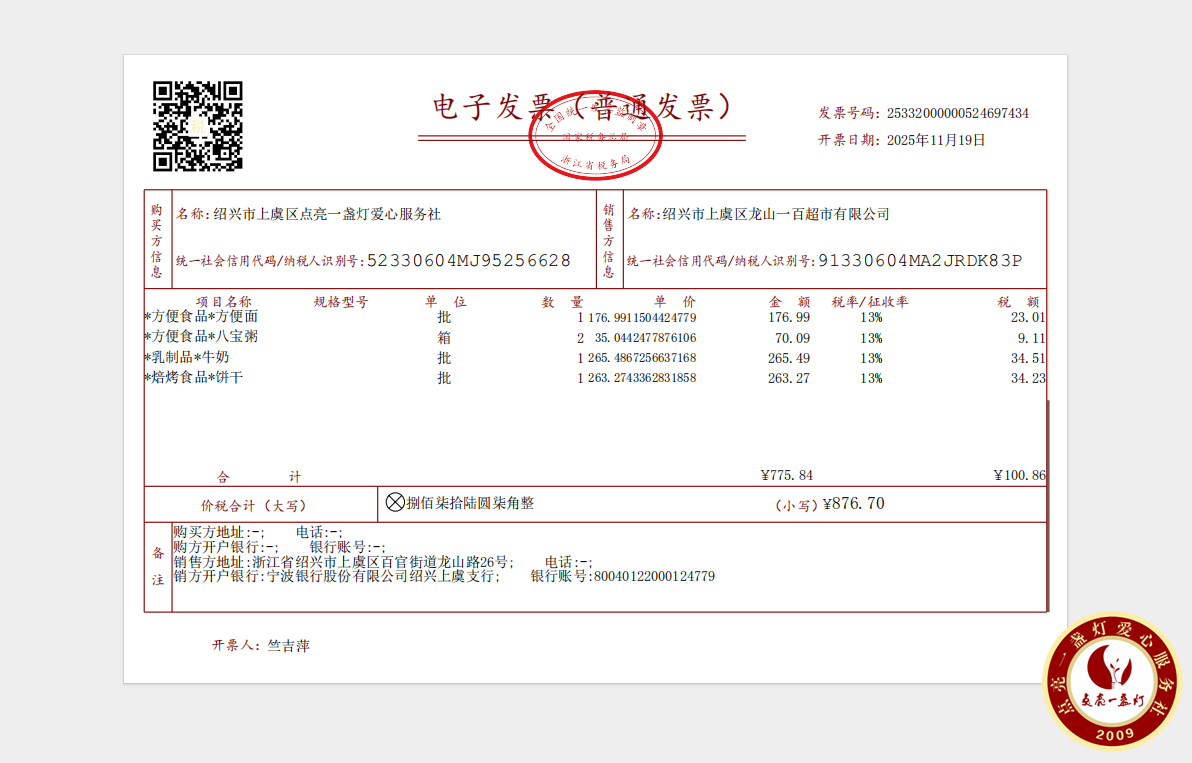Click the *焙烤食品*饼干 item name
Screen dimensions: 1192x763
[194, 378]
